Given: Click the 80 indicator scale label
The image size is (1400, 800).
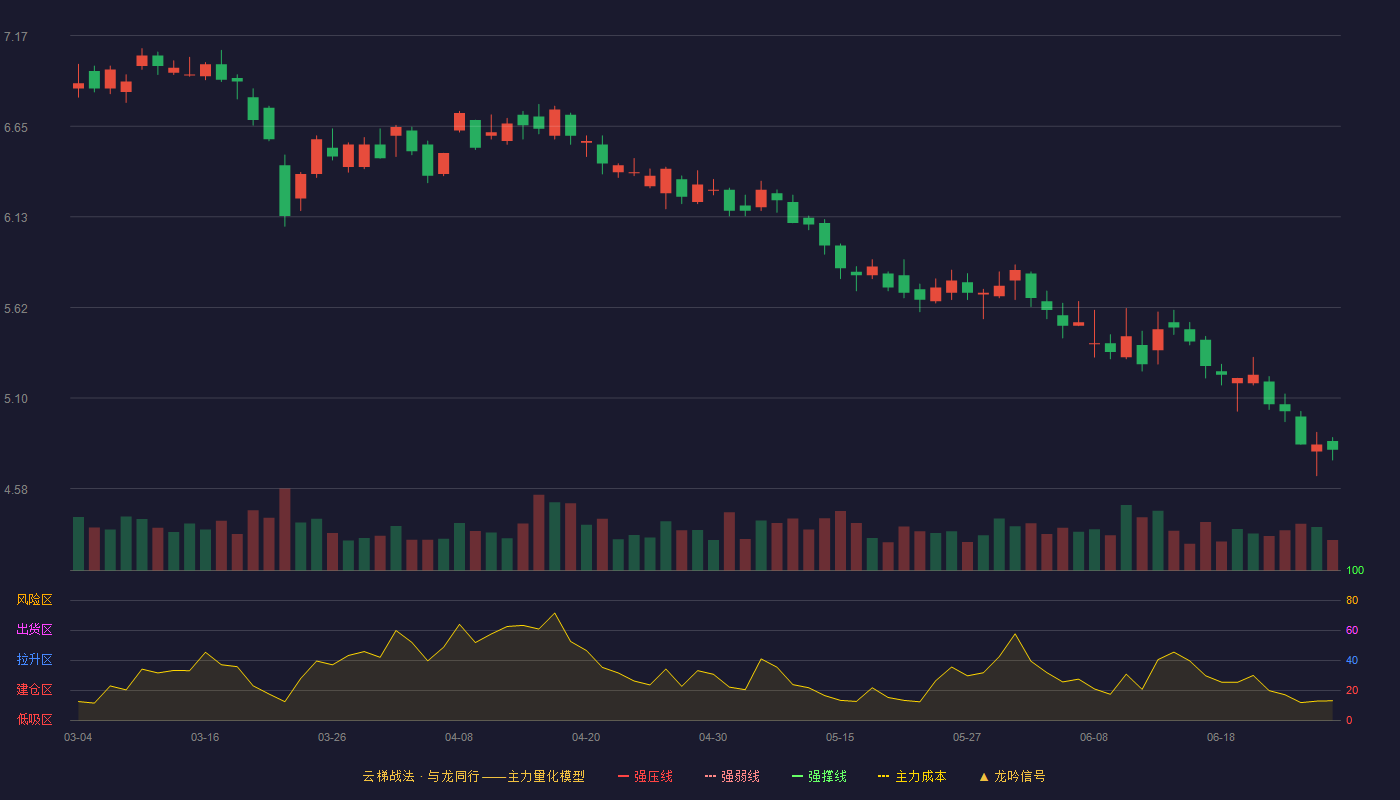Looking at the screenshot, I should pyautogui.click(x=1352, y=601).
